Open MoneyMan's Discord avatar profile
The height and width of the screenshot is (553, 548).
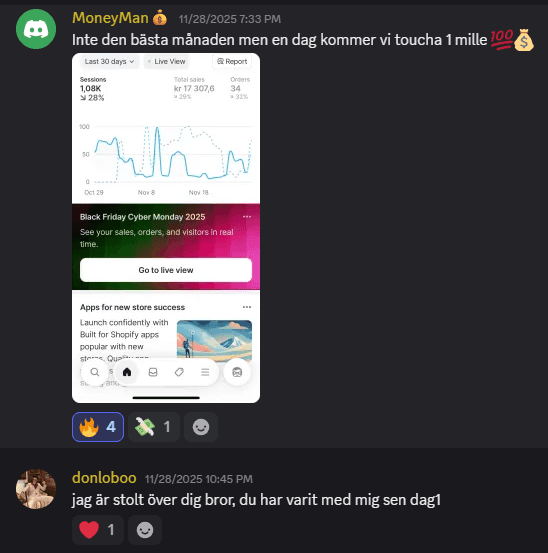click(36, 29)
